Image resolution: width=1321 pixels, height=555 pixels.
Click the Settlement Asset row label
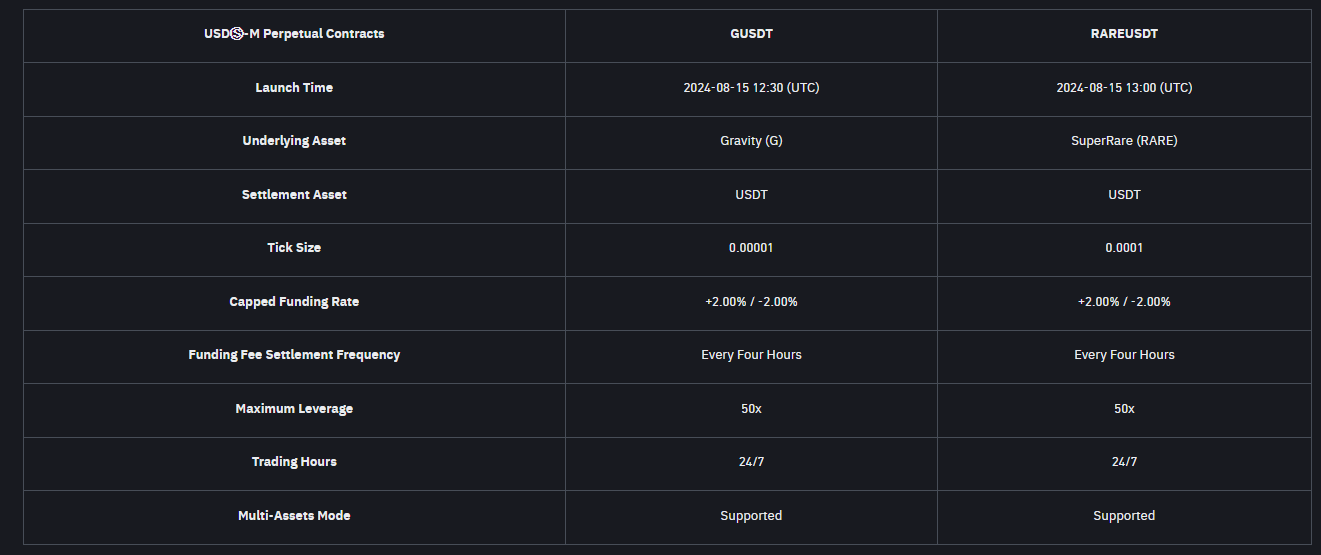294,195
